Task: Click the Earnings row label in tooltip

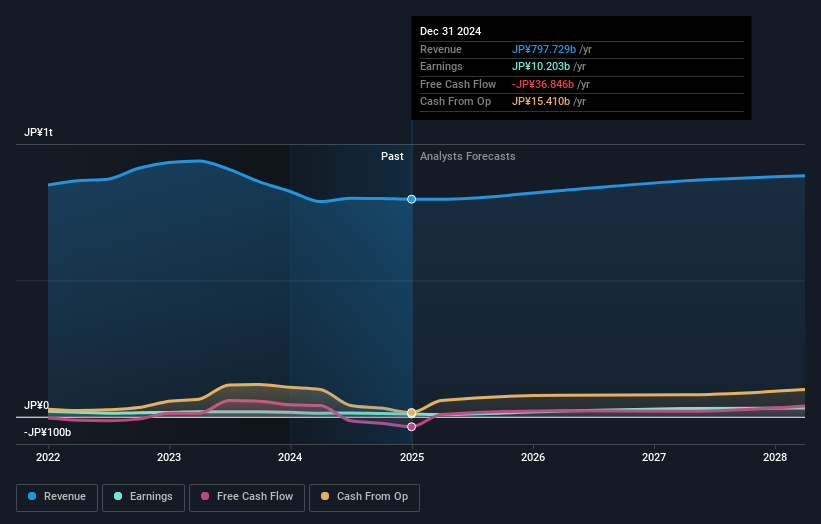Action: (x=441, y=66)
